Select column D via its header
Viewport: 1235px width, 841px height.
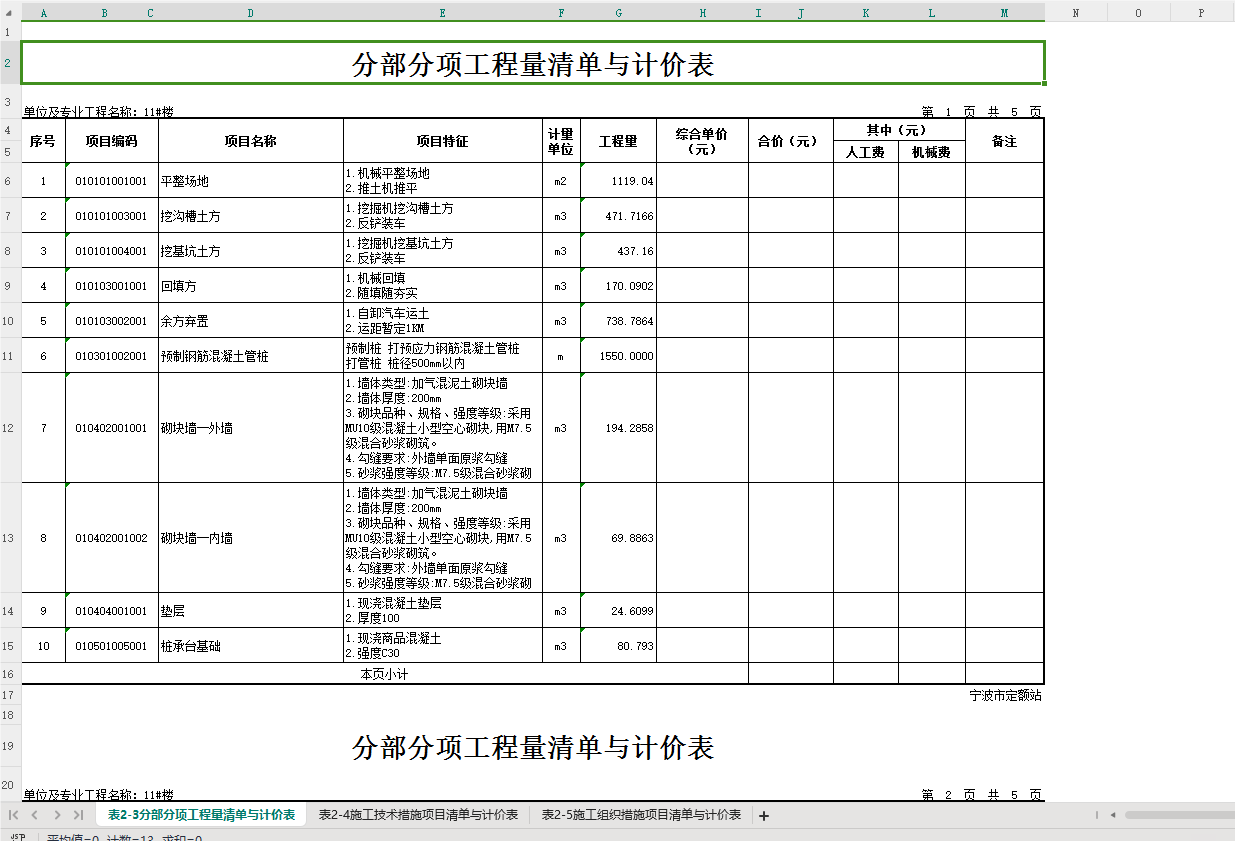(250, 13)
